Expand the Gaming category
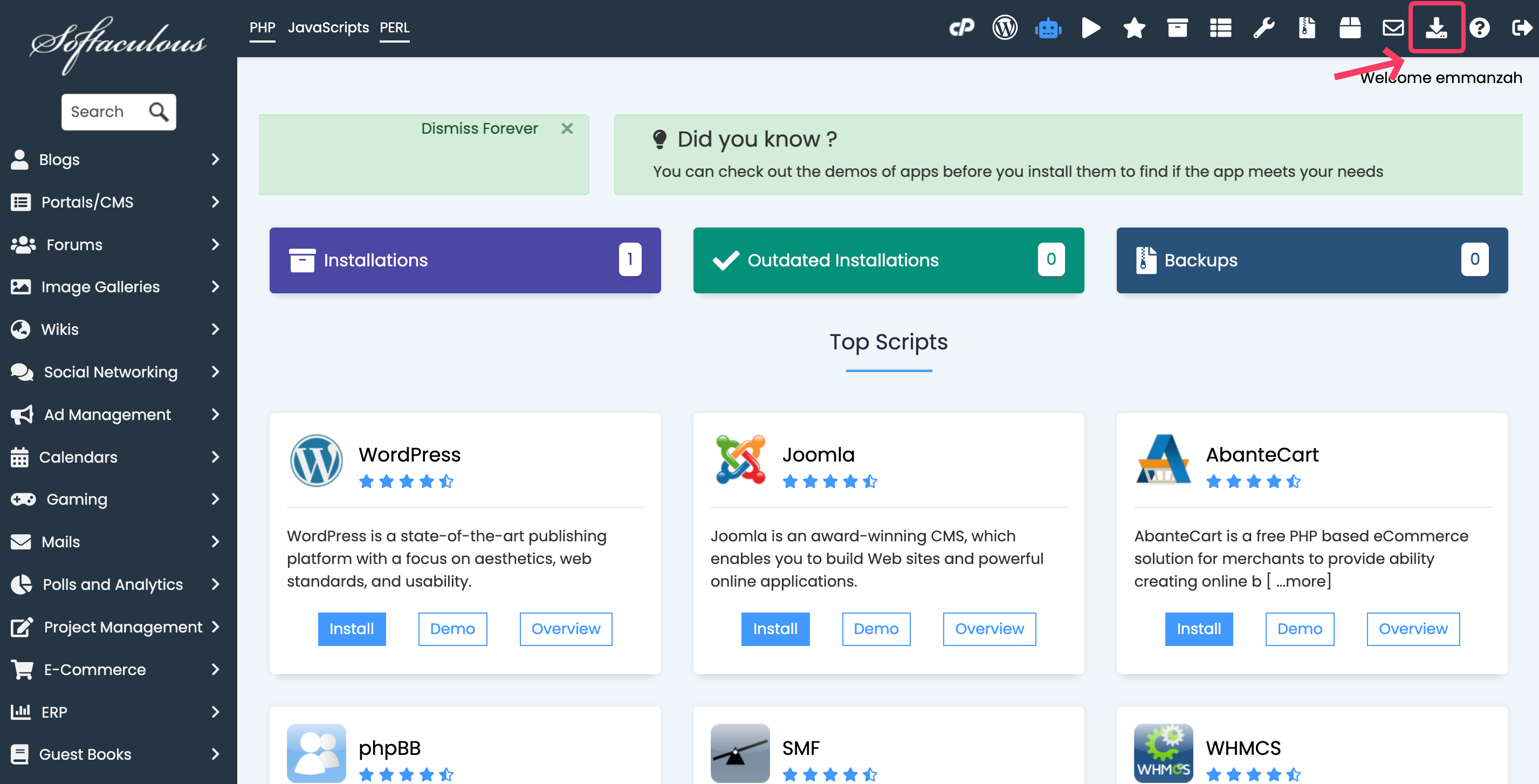Image resolution: width=1539 pixels, height=784 pixels. coord(118,499)
